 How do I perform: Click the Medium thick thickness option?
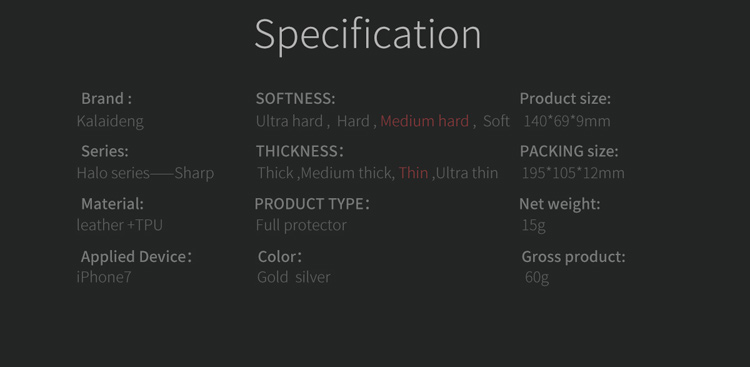tap(348, 173)
